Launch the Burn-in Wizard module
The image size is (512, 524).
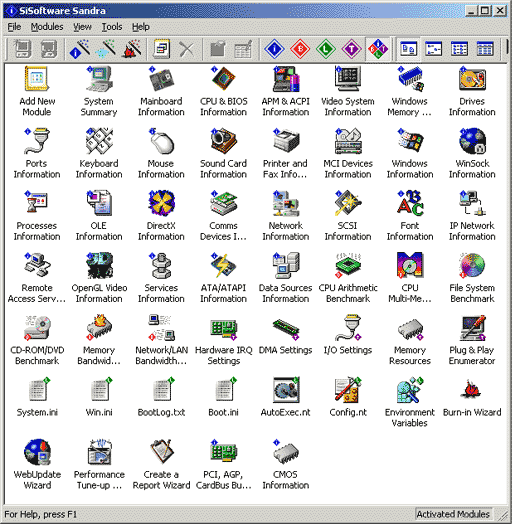coord(472,398)
